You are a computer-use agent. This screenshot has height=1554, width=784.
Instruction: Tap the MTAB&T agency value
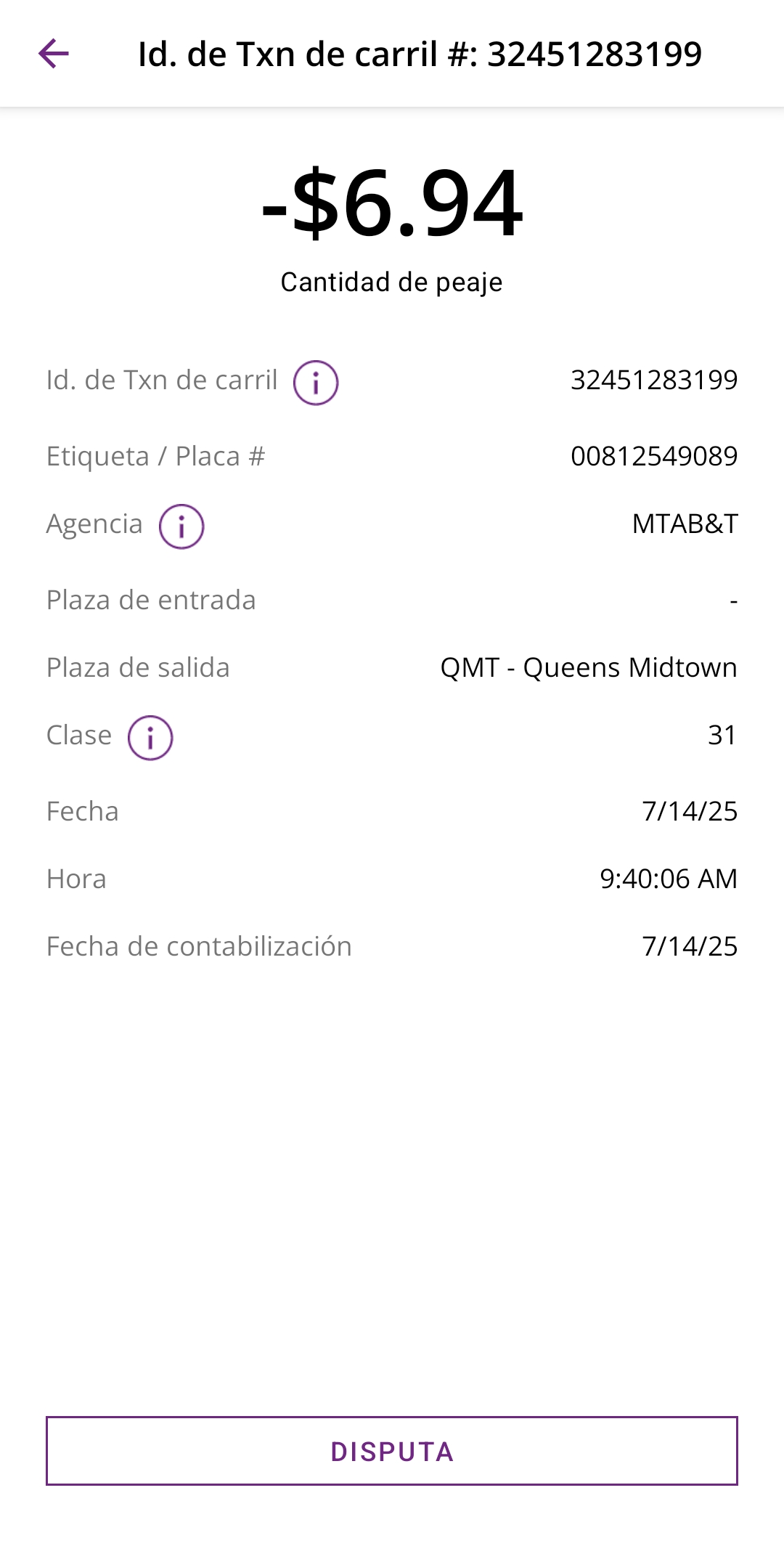pos(685,524)
